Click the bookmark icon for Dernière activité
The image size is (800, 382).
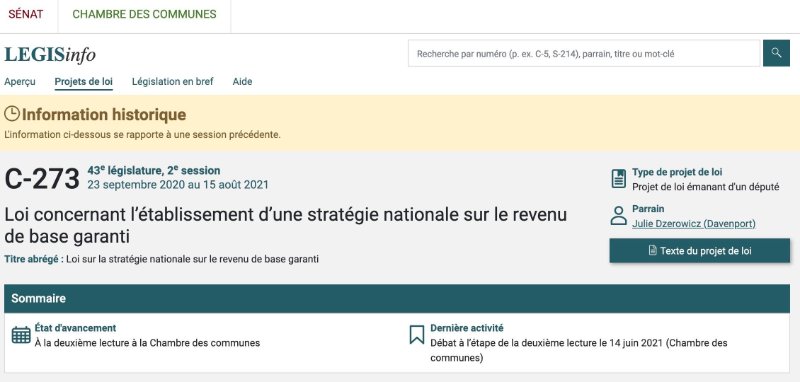pos(417,335)
